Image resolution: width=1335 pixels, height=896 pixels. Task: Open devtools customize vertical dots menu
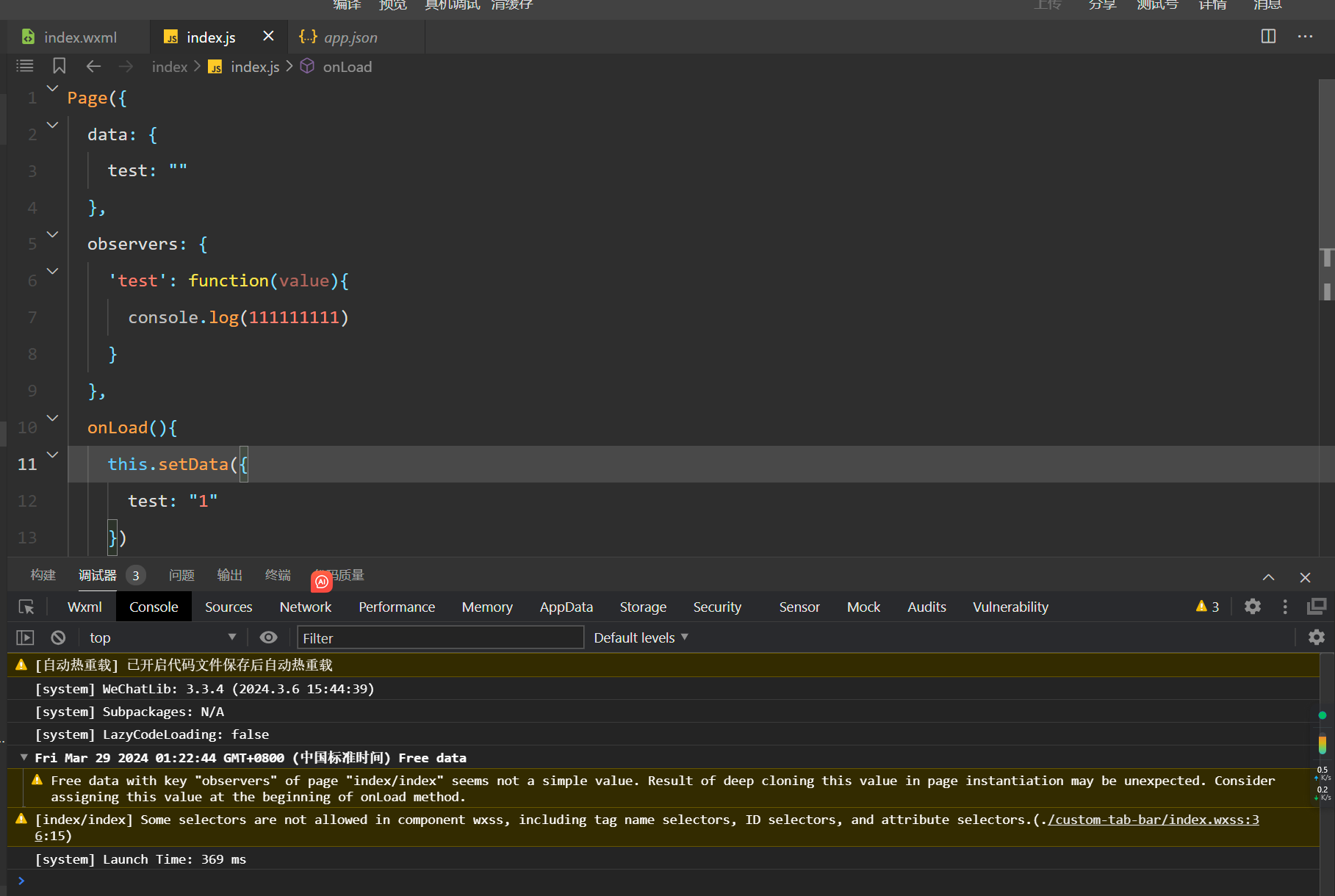[x=1285, y=607]
